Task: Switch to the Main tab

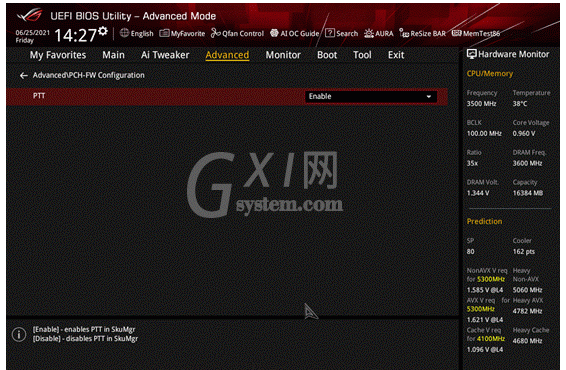Action: 113,55
